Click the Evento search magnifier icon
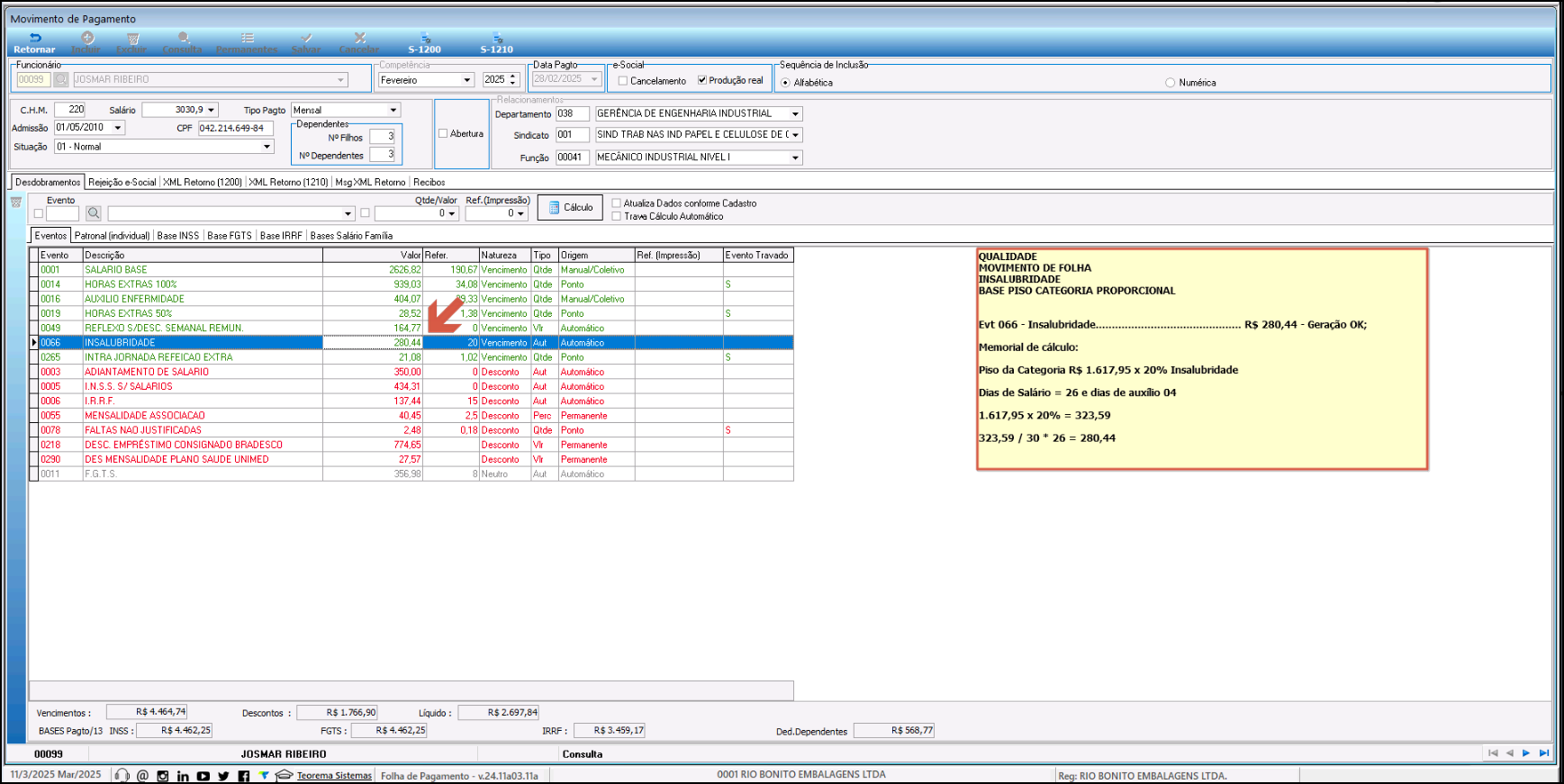 pyautogui.click(x=94, y=213)
